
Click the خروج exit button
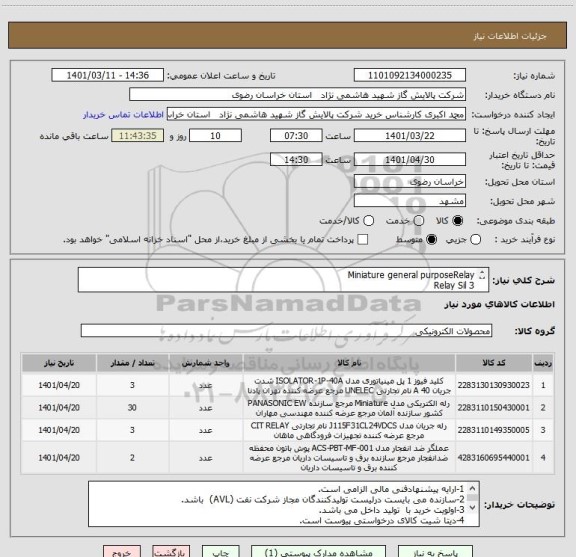tap(122, 552)
